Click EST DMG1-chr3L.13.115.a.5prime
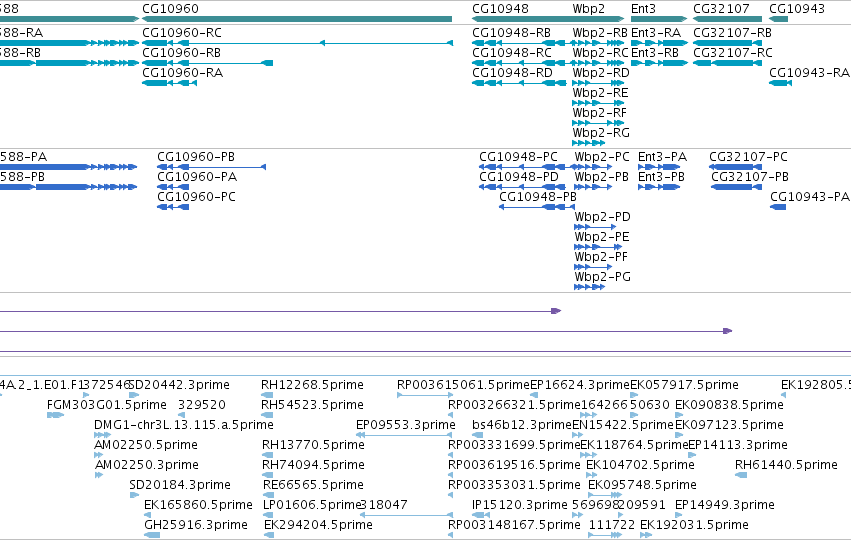Image resolution: width=851 pixels, height=540 pixels. click(x=184, y=425)
